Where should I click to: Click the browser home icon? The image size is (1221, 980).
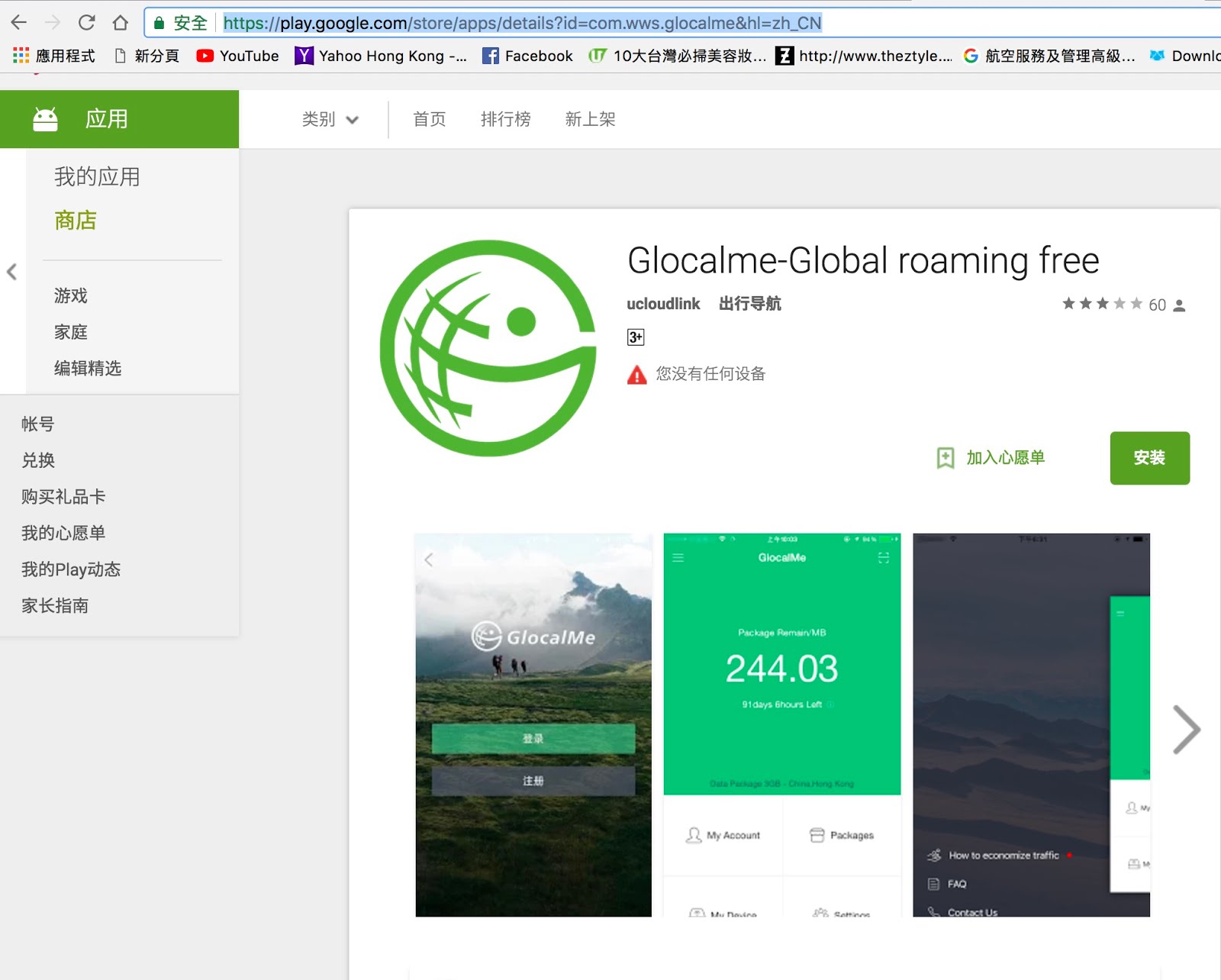coord(120,23)
